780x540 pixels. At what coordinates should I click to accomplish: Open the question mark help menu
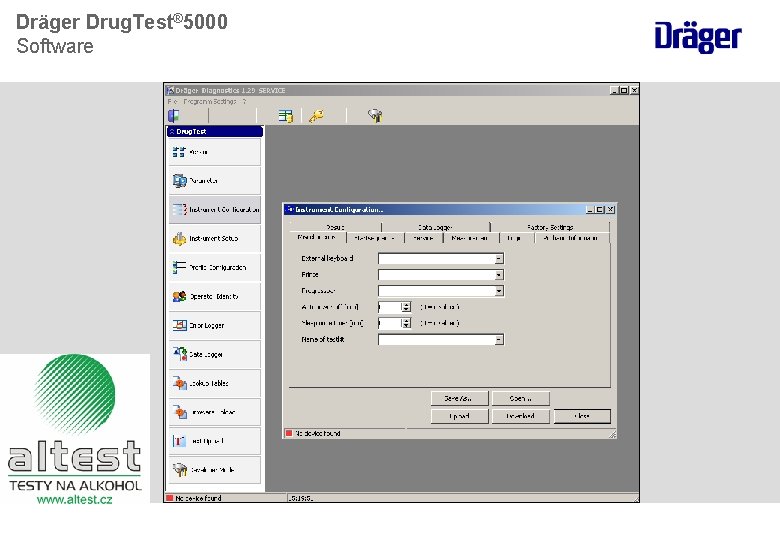(244, 101)
